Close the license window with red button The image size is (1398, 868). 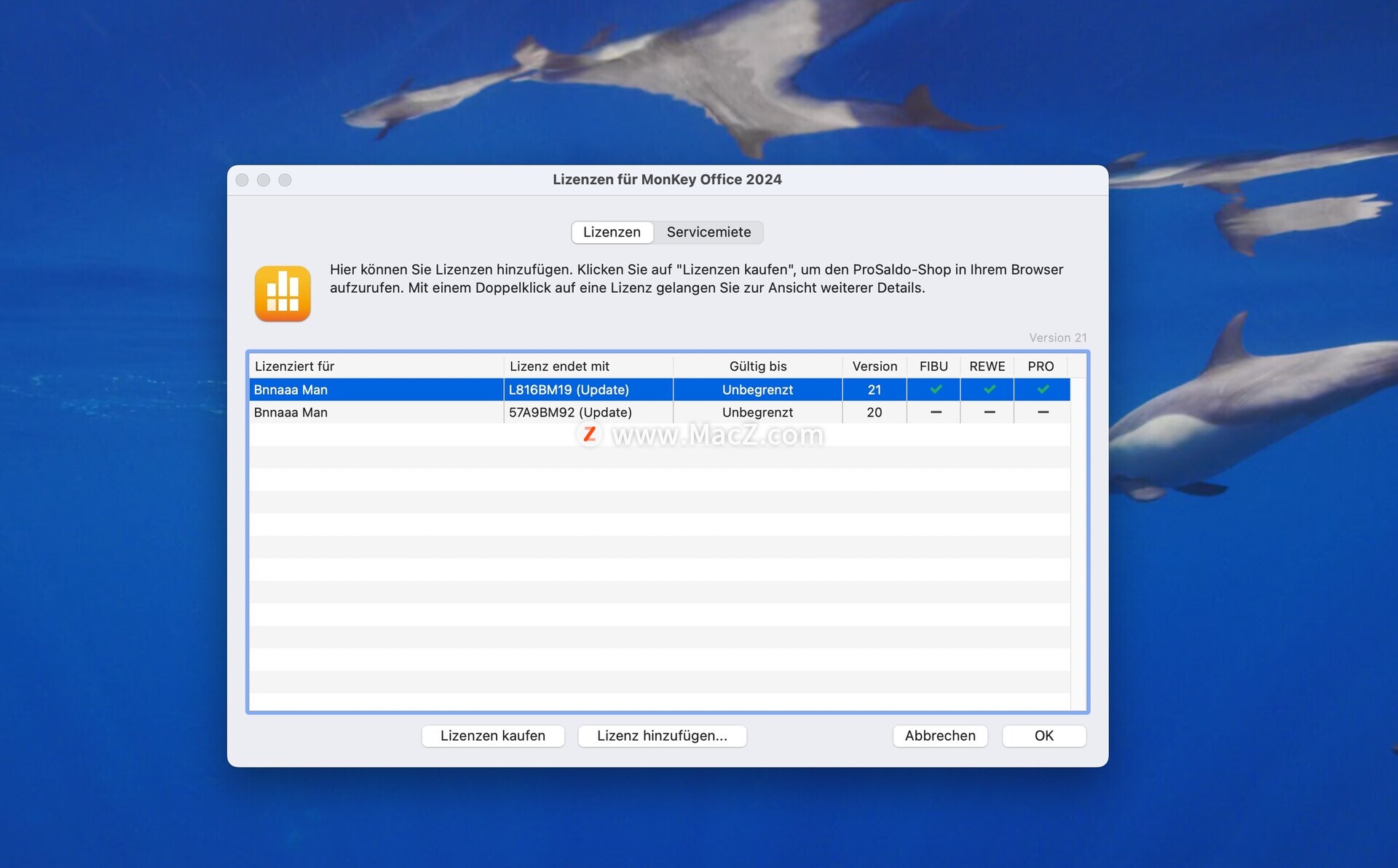[242, 180]
